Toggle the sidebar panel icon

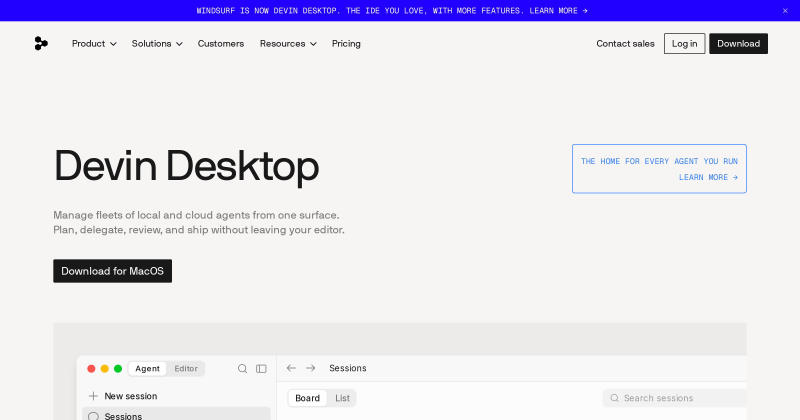click(261, 368)
